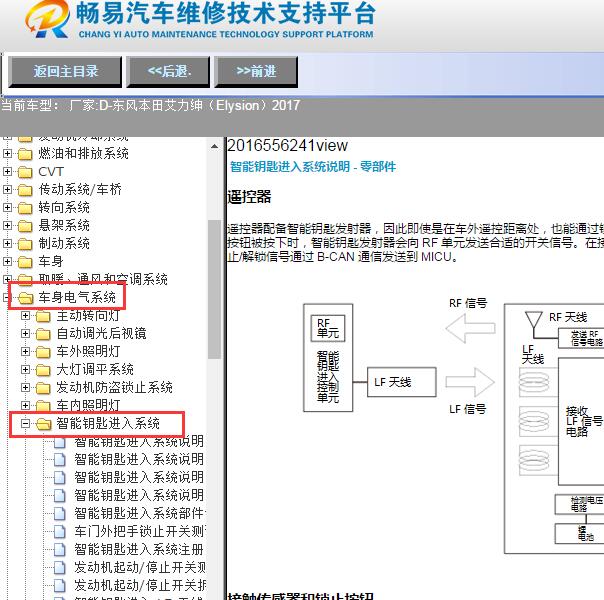
Task: Click the 转向系统 folder icon
Action: (25, 208)
